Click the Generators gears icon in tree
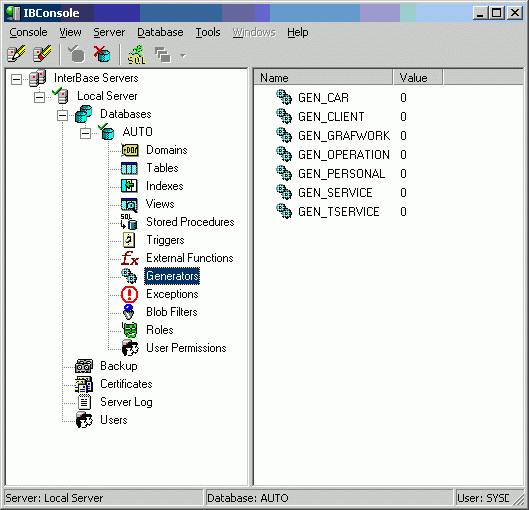The height and width of the screenshot is (510, 529). point(129,276)
